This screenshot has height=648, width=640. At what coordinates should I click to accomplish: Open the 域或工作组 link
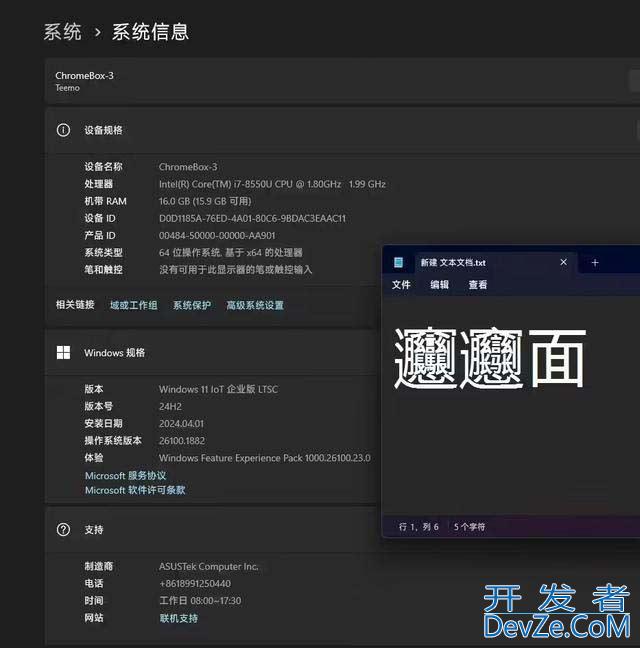(x=133, y=305)
